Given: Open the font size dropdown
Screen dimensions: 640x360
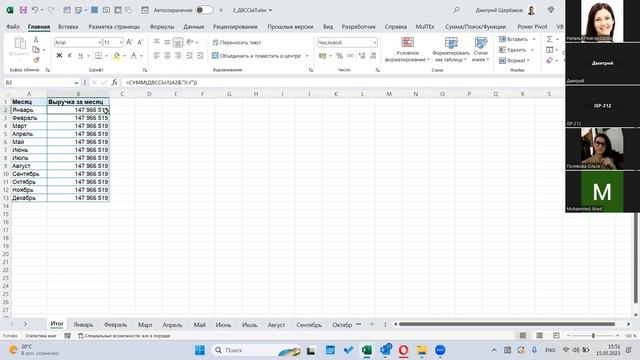Looking at the screenshot, I should click(121, 42).
